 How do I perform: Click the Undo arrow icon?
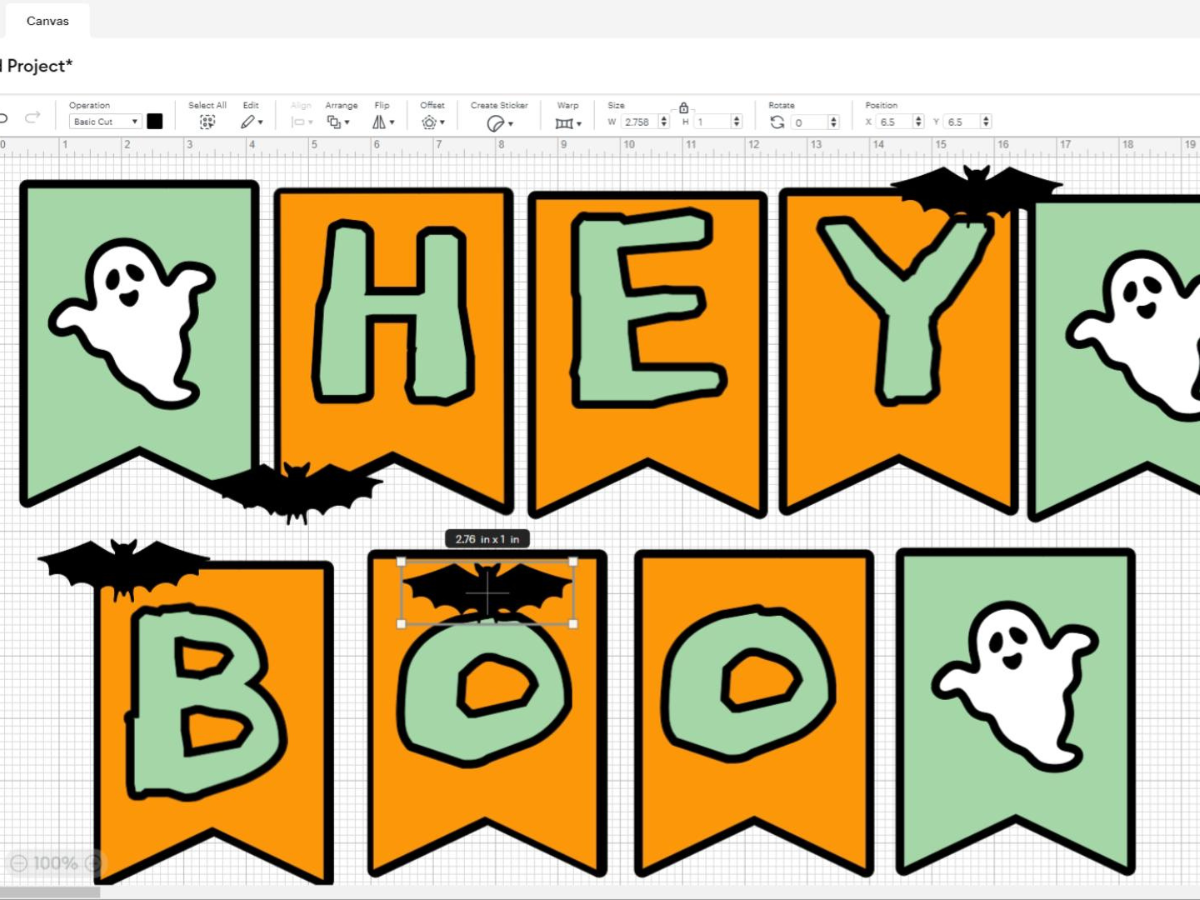[3, 117]
